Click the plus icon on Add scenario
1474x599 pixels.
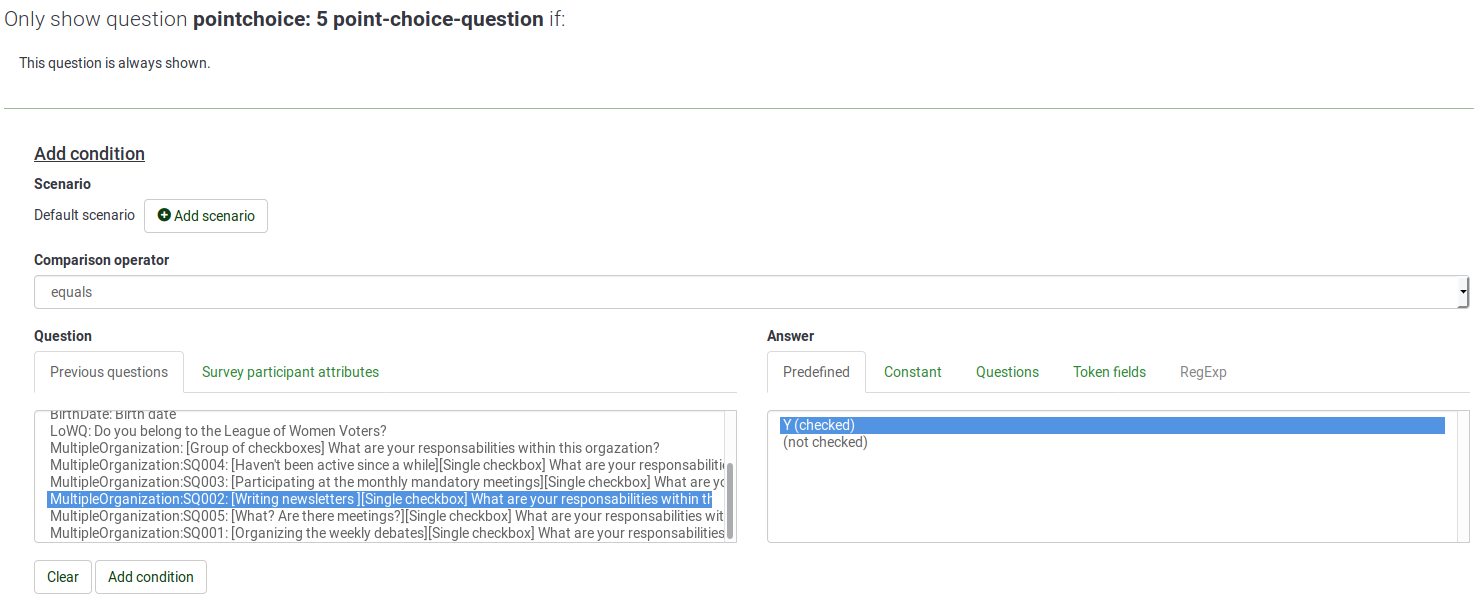tap(165, 216)
